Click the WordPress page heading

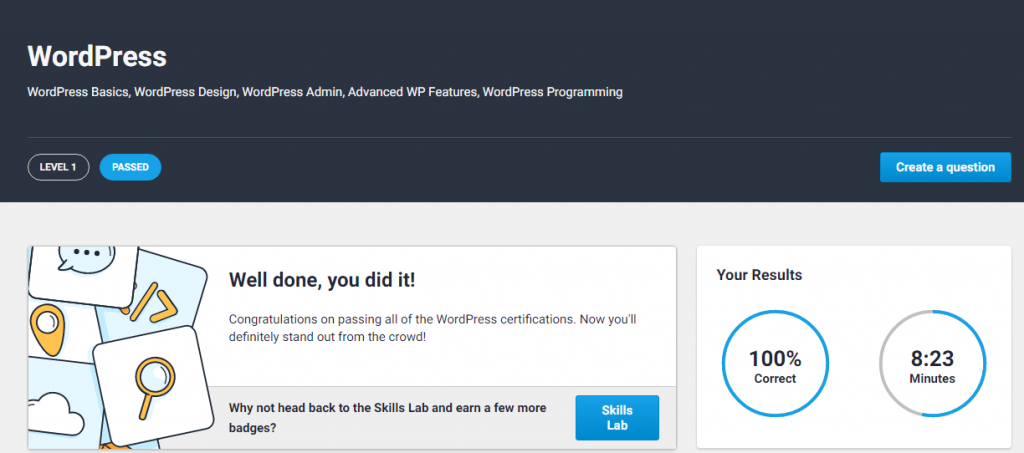point(97,57)
